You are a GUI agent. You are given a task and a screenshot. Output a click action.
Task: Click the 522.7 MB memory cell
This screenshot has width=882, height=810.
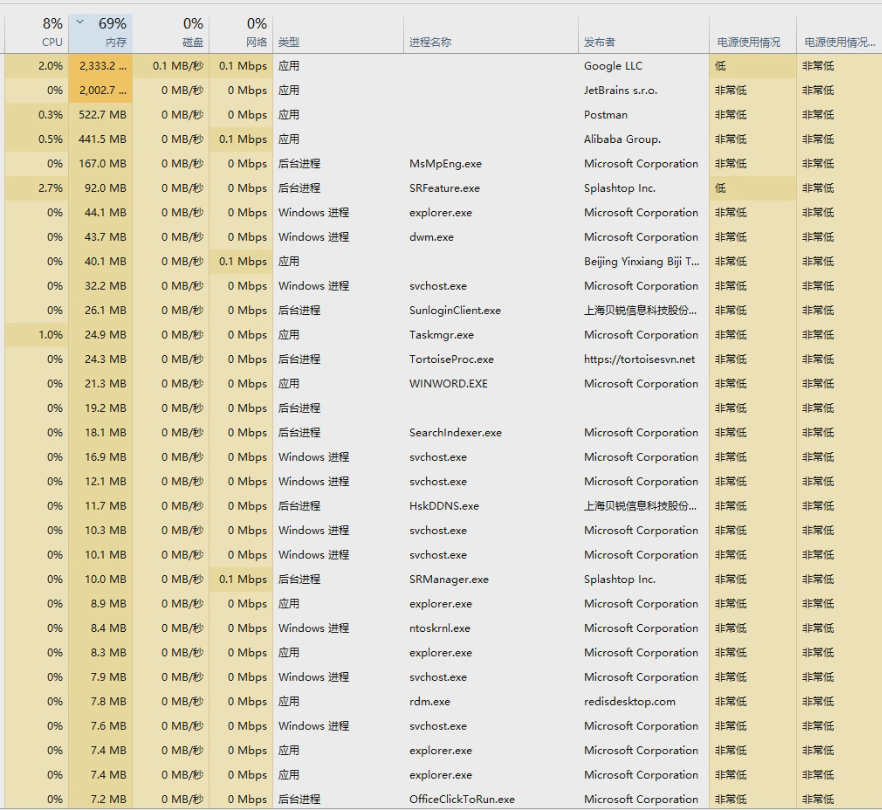[x=103, y=115]
